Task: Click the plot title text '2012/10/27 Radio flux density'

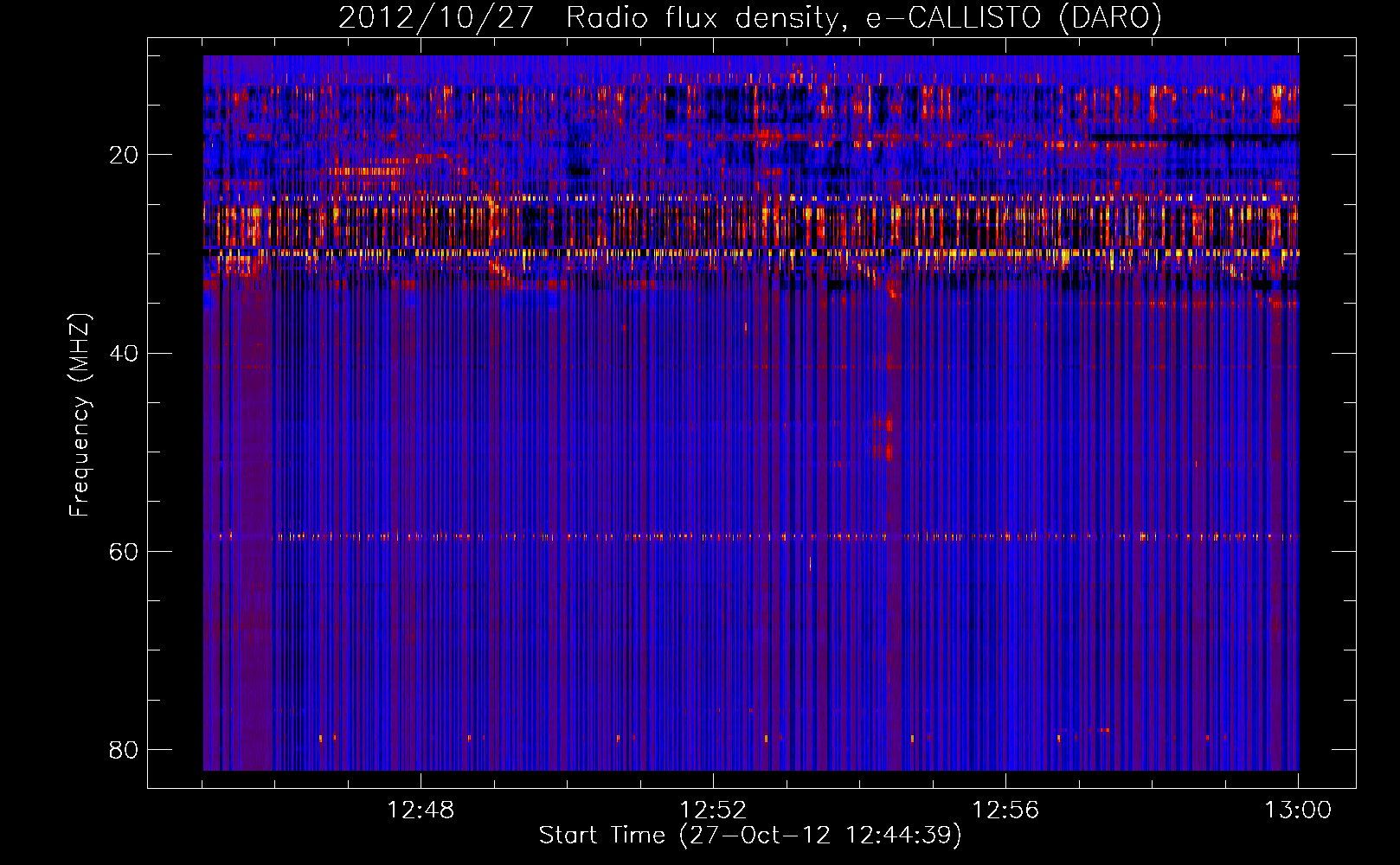Action: point(588,18)
